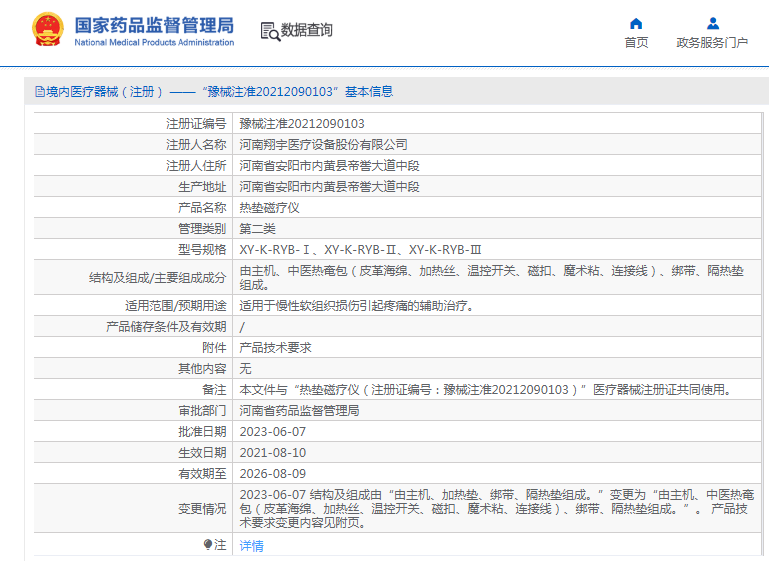Click the 注册人住所 label
This screenshot has height=561, width=769.
click(196, 166)
